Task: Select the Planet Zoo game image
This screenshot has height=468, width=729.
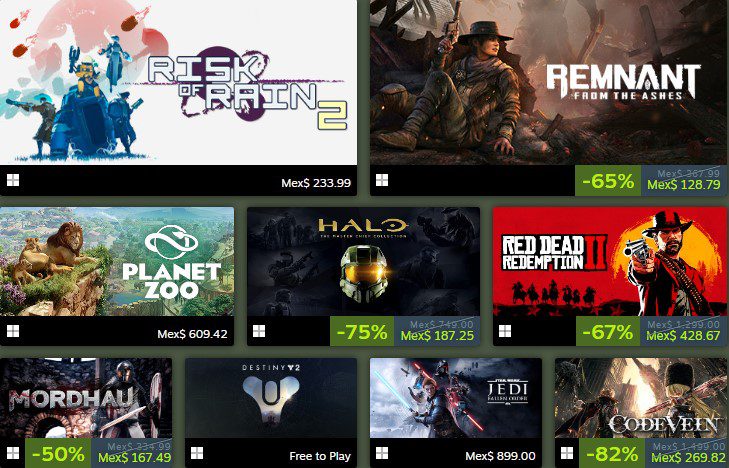Action: click(117, 262)
